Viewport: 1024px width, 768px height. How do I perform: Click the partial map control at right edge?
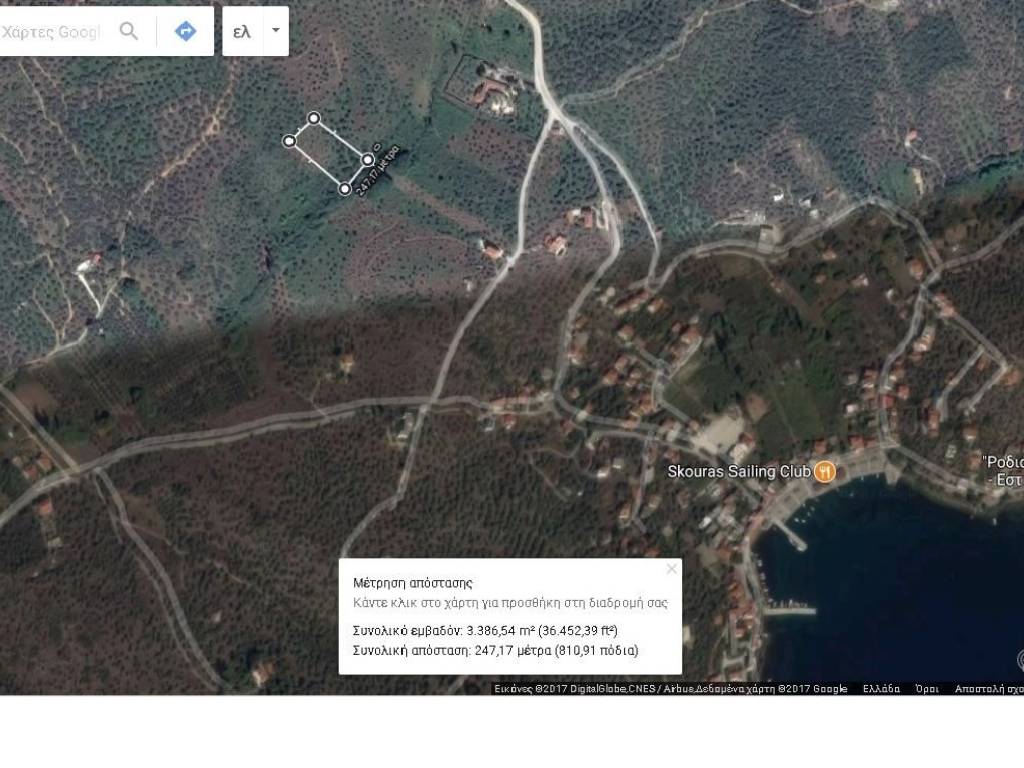1020,660
